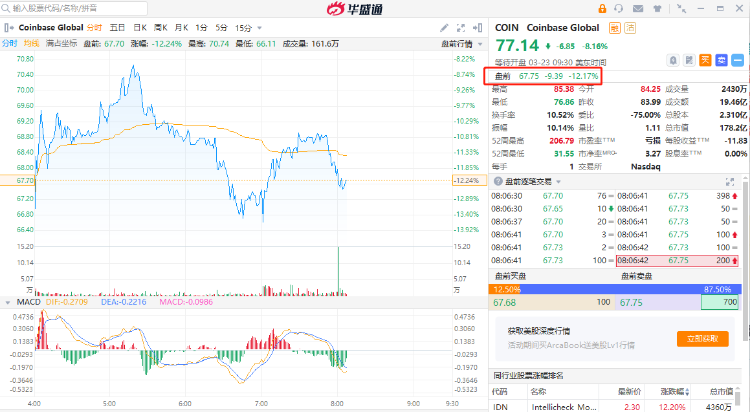
Task: Click the search magnifier icon
Action: (6, 8)
